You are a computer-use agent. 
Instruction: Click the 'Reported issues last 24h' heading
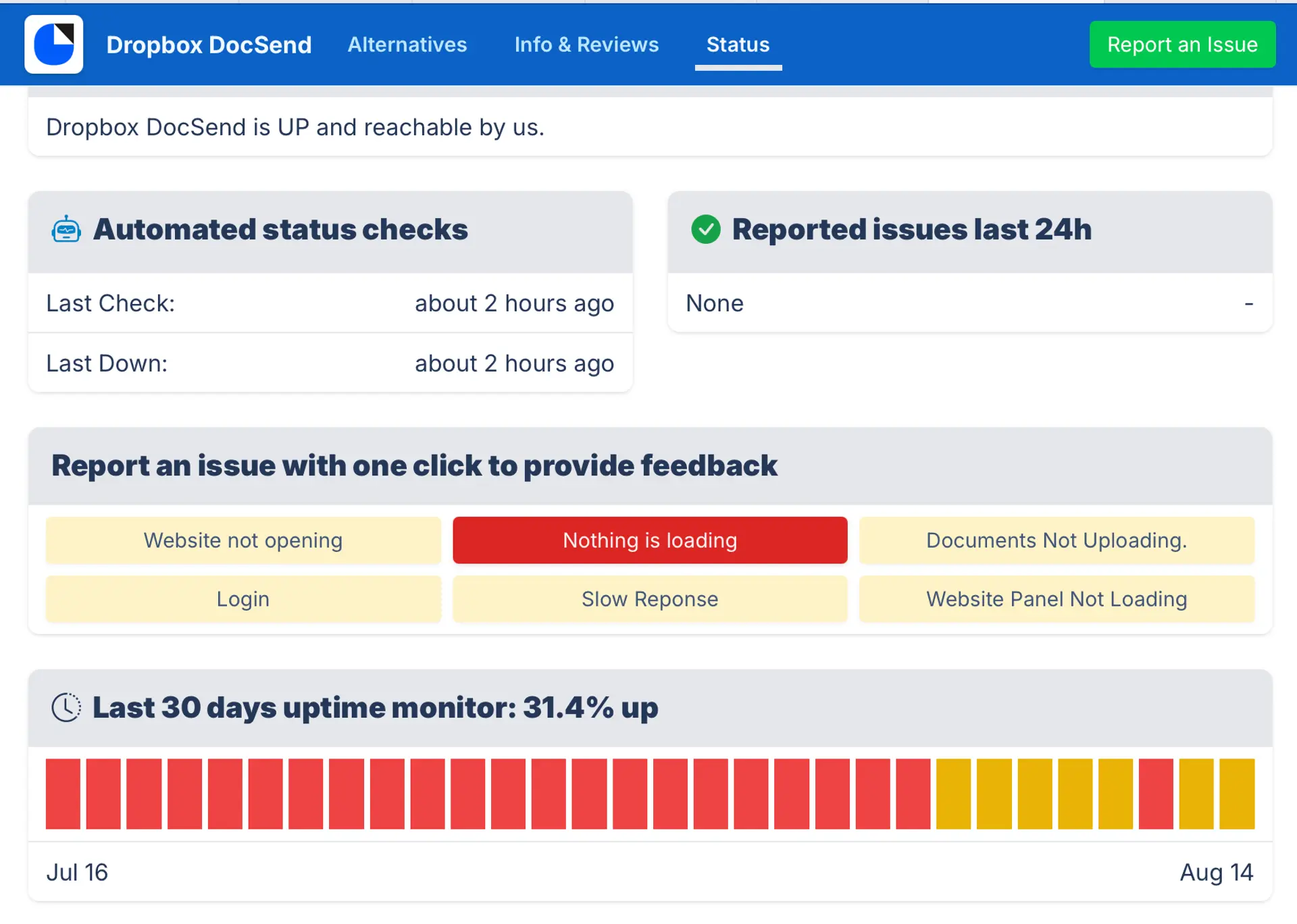[912, 230]
